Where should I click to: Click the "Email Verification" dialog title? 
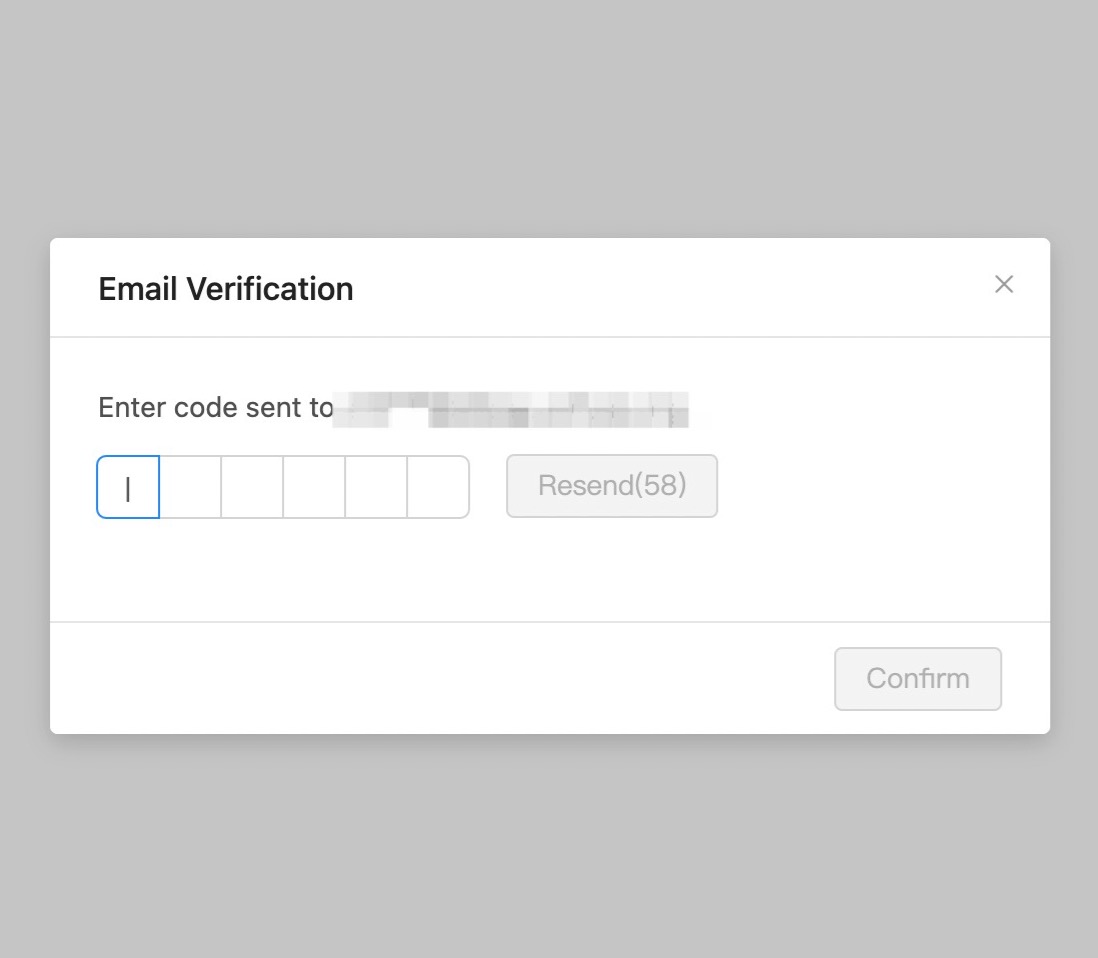tap(226, 289)
